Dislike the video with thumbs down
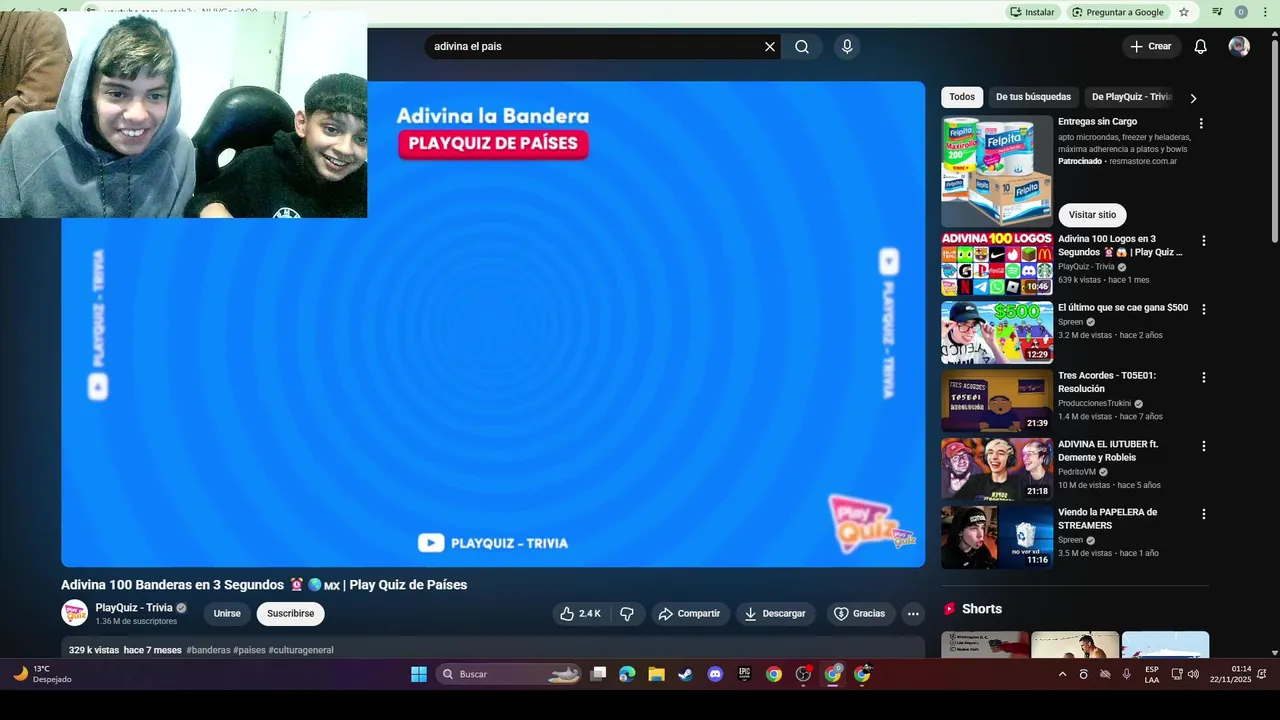This screenshot has width=1280, height=720. (627, 614)
